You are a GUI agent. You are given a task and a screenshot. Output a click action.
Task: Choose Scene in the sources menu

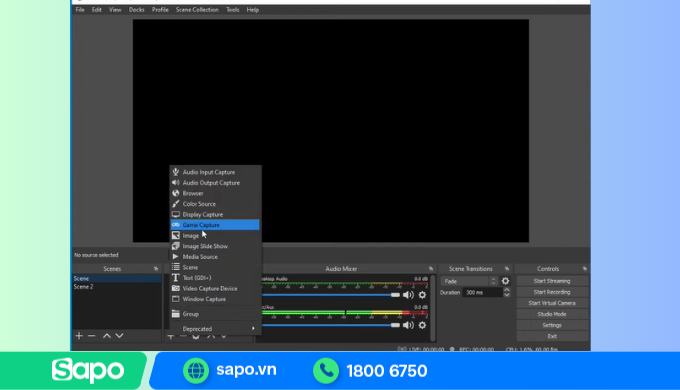(x=215, y=267)
